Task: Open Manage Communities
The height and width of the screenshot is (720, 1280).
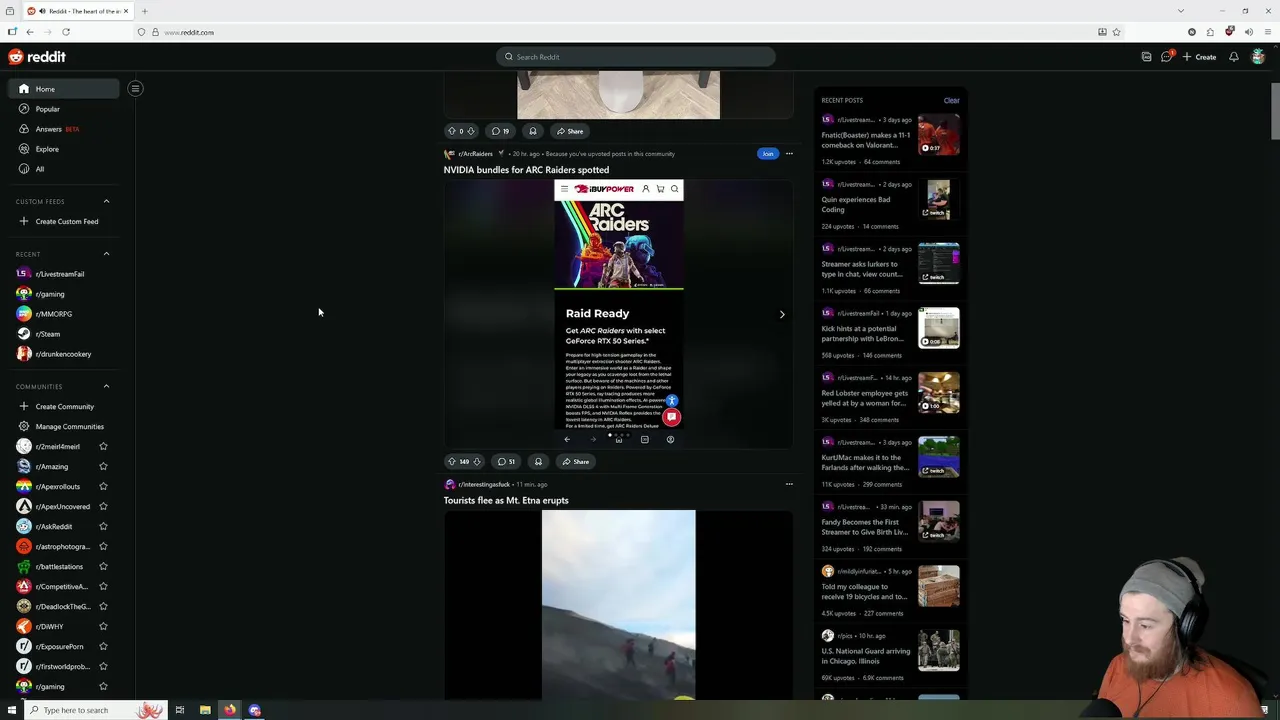Action: [60, 427]
